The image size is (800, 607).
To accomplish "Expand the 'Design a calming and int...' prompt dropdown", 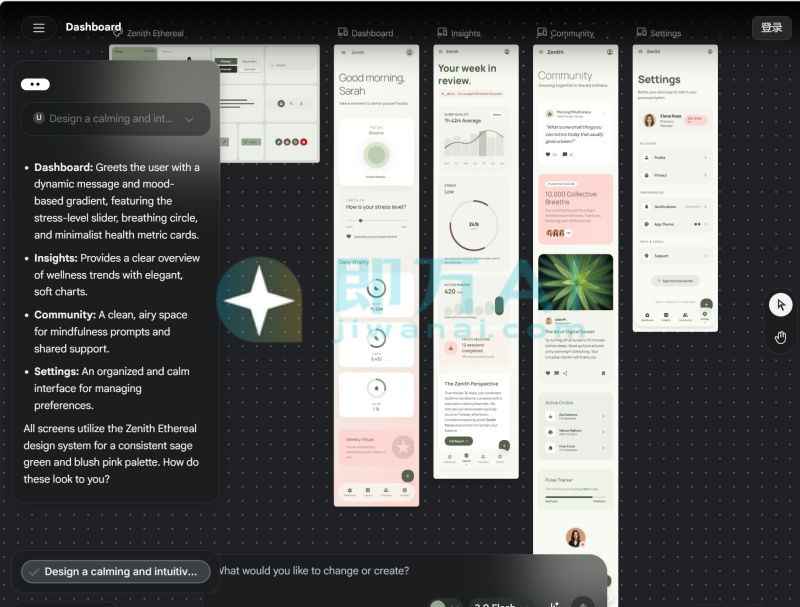I will [x=188, y=119].
